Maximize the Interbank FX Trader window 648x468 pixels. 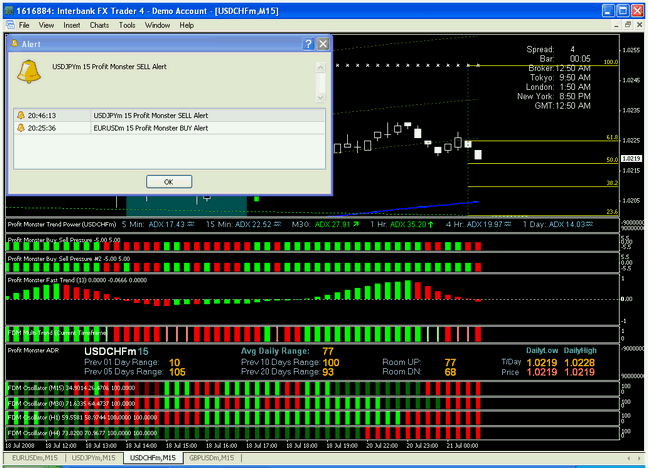pyautogui.click(x=623, y=11)
